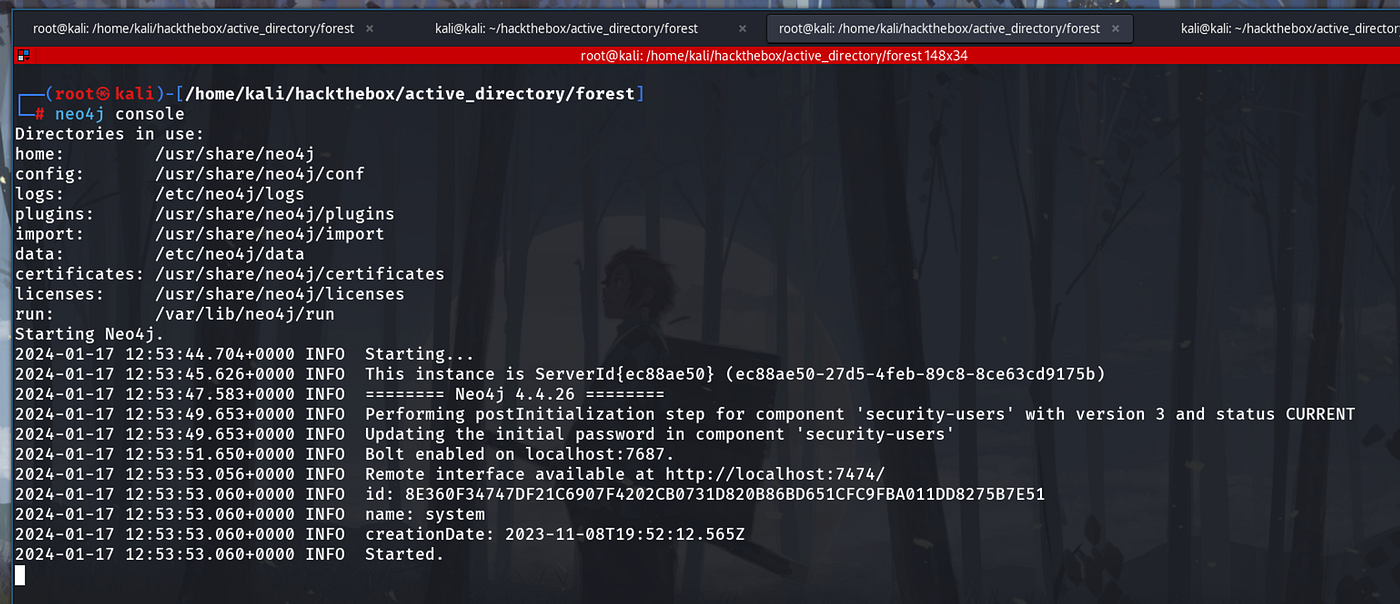Click the 'Starting Neo4j.' line
This screenshot has width=1400, height=604.
click(90, 334)
